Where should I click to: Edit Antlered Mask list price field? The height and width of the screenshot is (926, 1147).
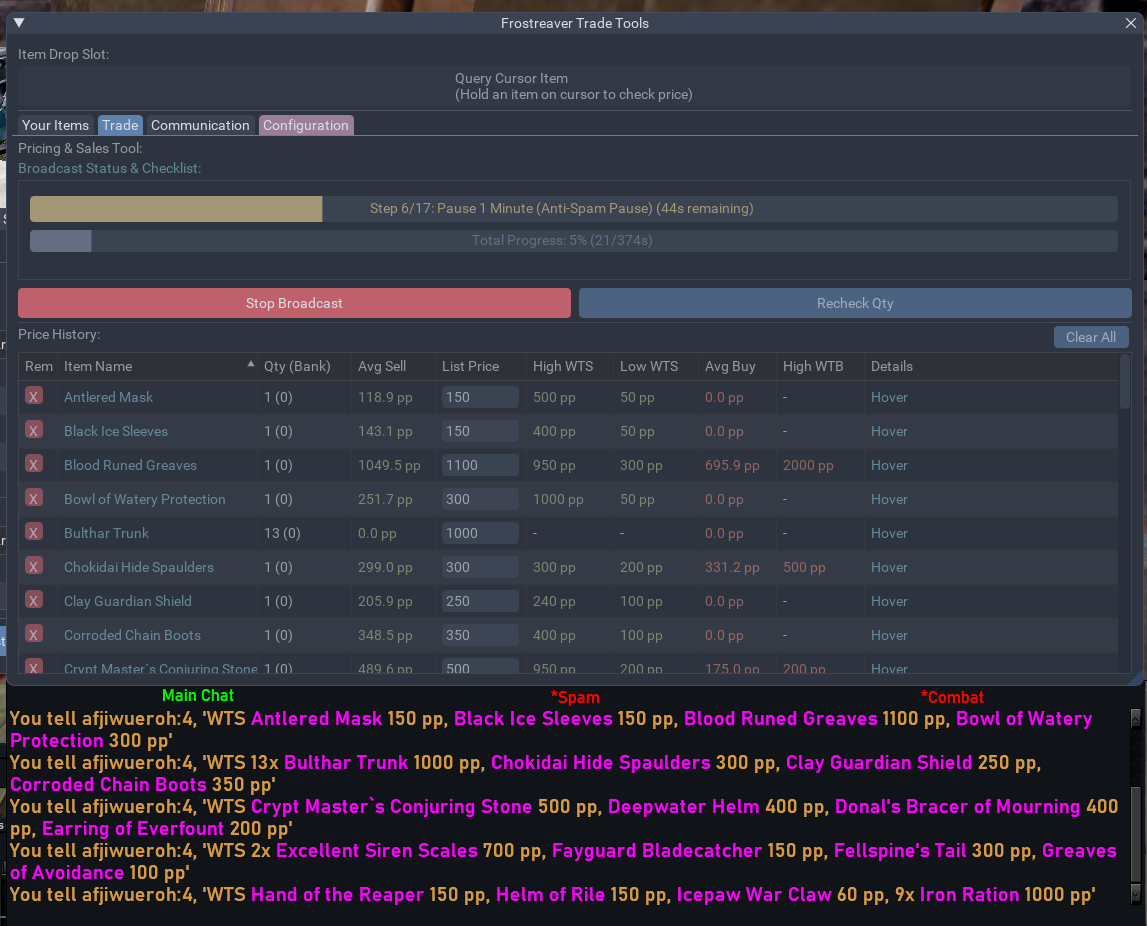pyautogui.click(x=480, y=397)
